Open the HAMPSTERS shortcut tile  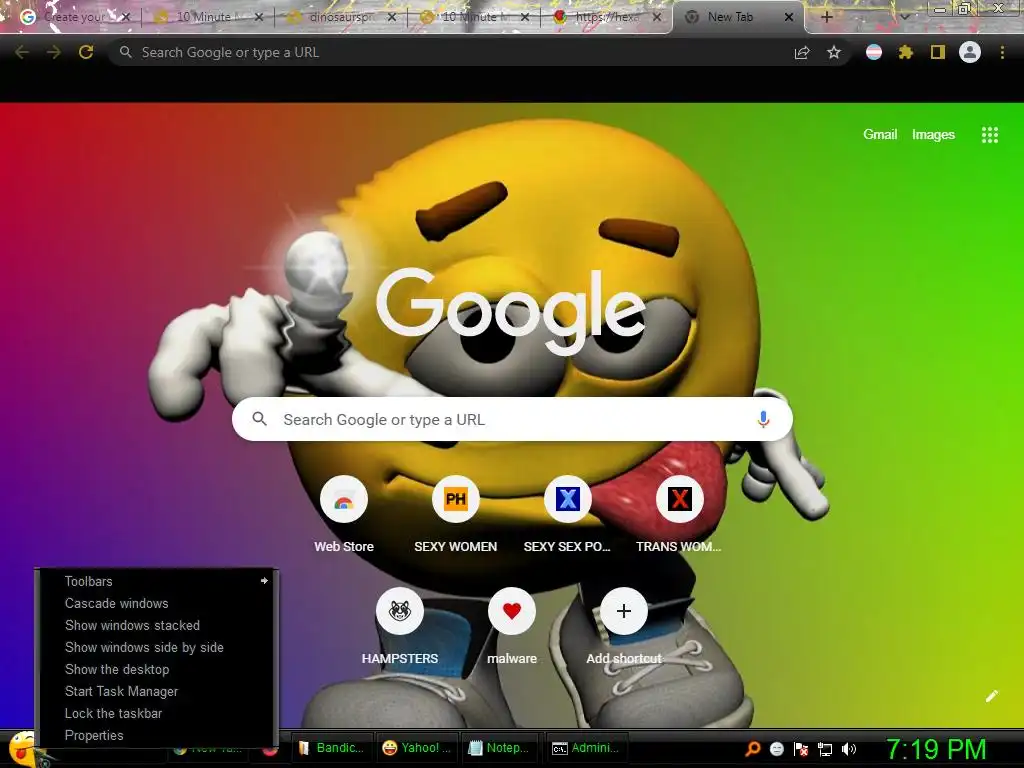click(400, 626)
